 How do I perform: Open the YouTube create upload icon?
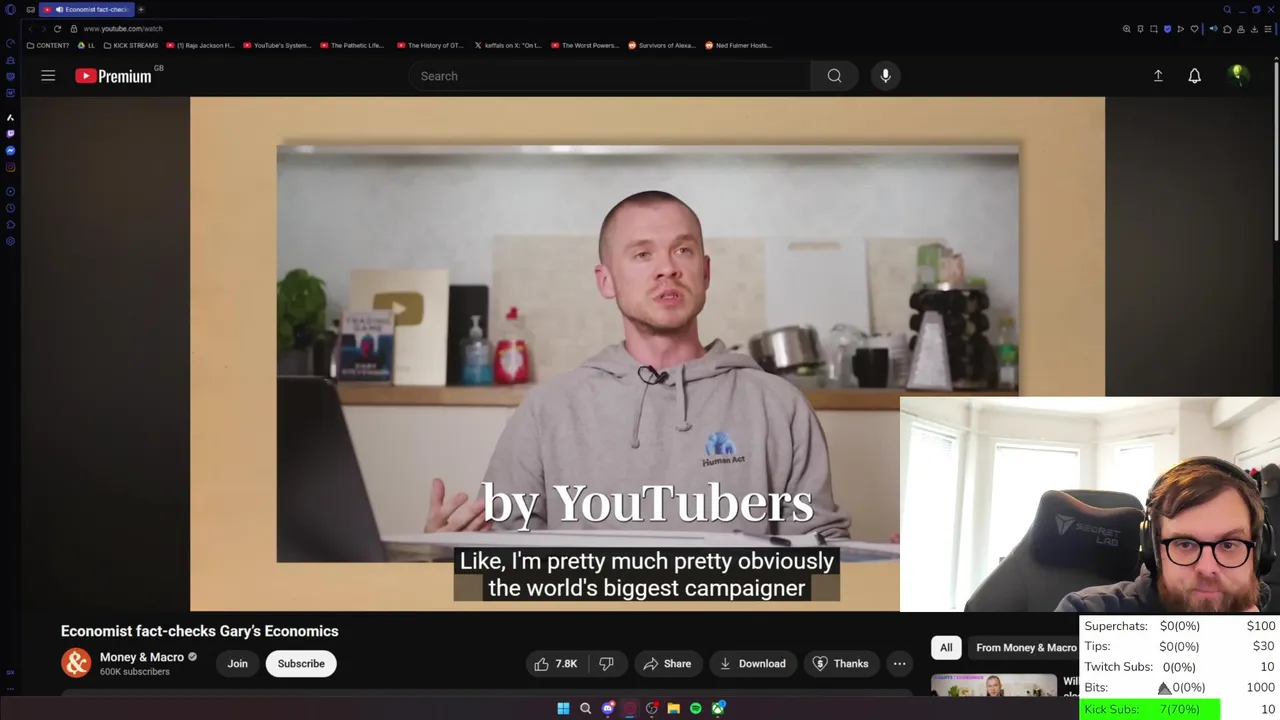point(1158,76)
